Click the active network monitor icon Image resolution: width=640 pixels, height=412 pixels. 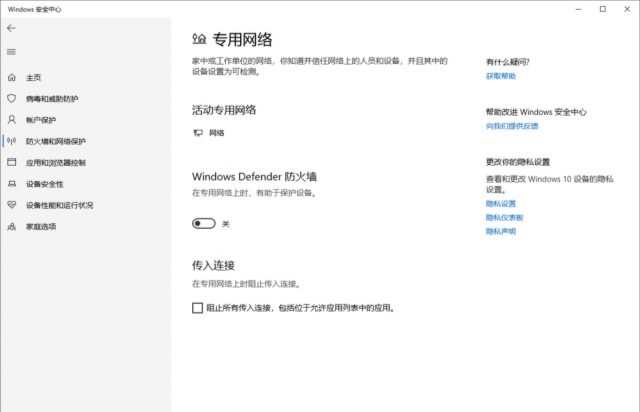pos(198,133)
